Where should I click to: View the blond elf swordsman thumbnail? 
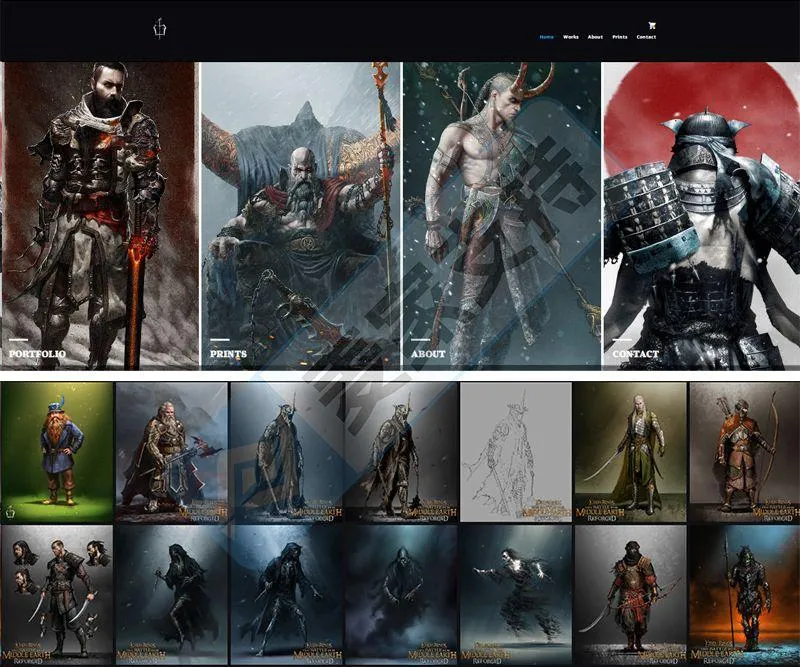pyautogui.click(x=630, y=453)
